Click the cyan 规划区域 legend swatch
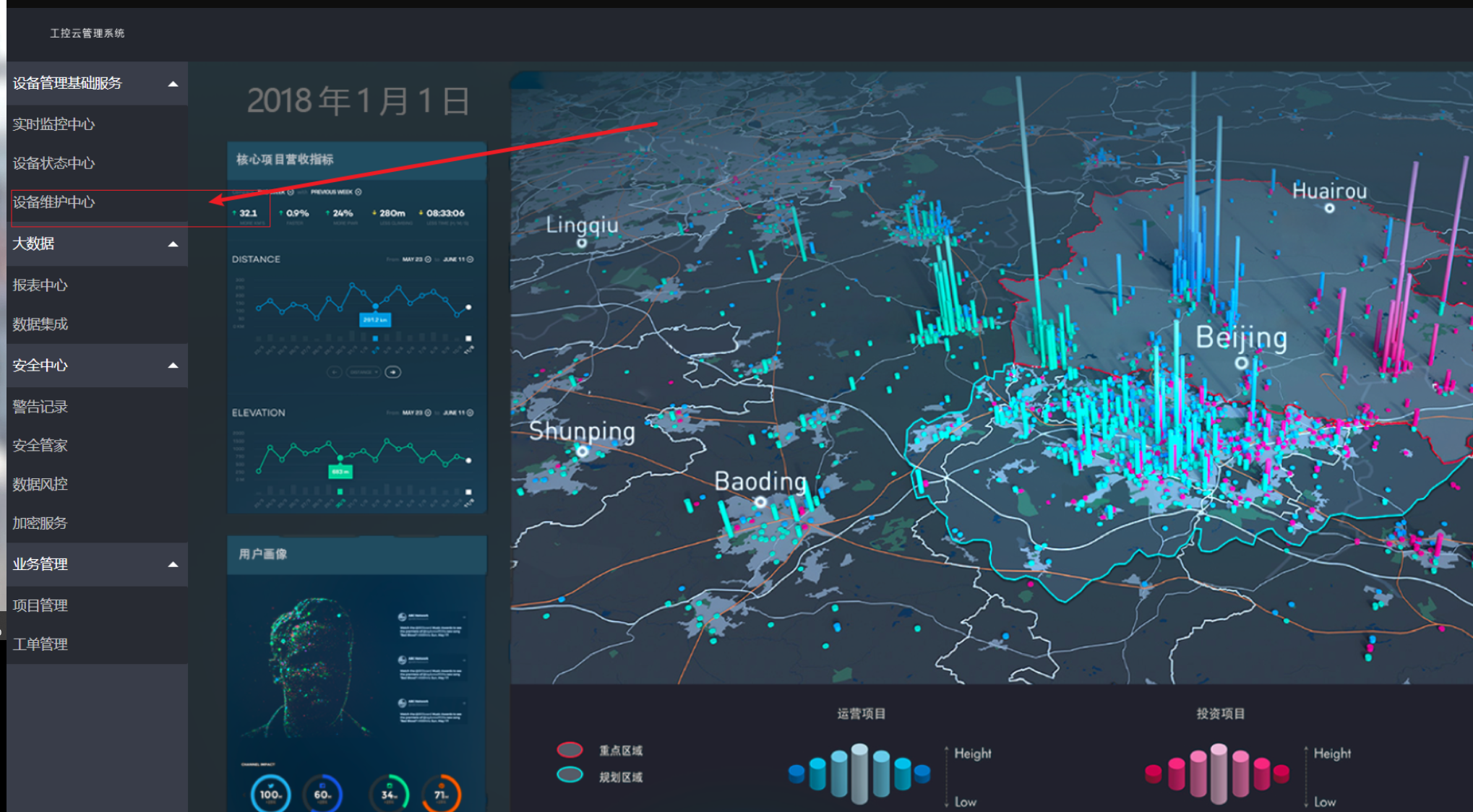The height and width of the screenshot is (812, 1473). [x=570, y=775]
